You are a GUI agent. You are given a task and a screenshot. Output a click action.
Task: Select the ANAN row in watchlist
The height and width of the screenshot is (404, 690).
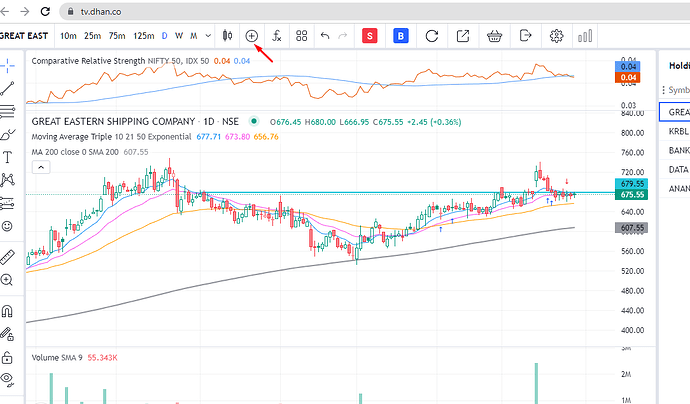[x=675, y=188]
